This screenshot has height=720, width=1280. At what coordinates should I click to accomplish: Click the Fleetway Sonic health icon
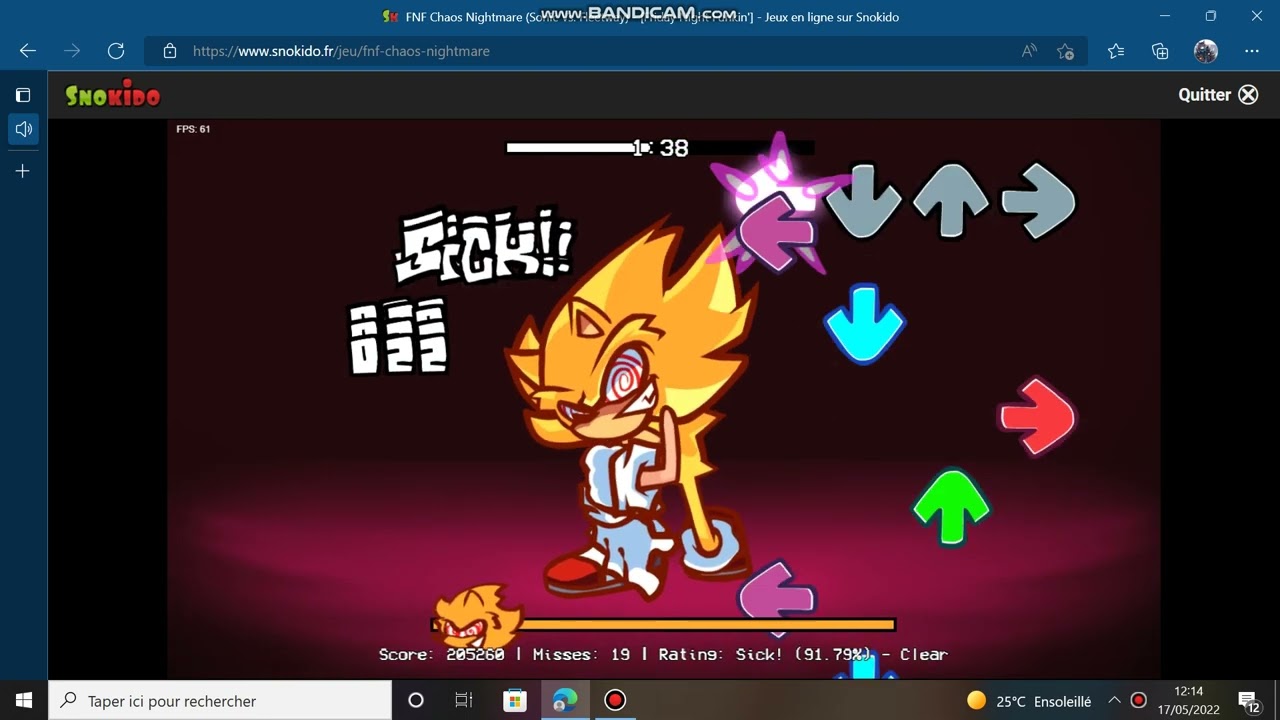pos(478,618)
